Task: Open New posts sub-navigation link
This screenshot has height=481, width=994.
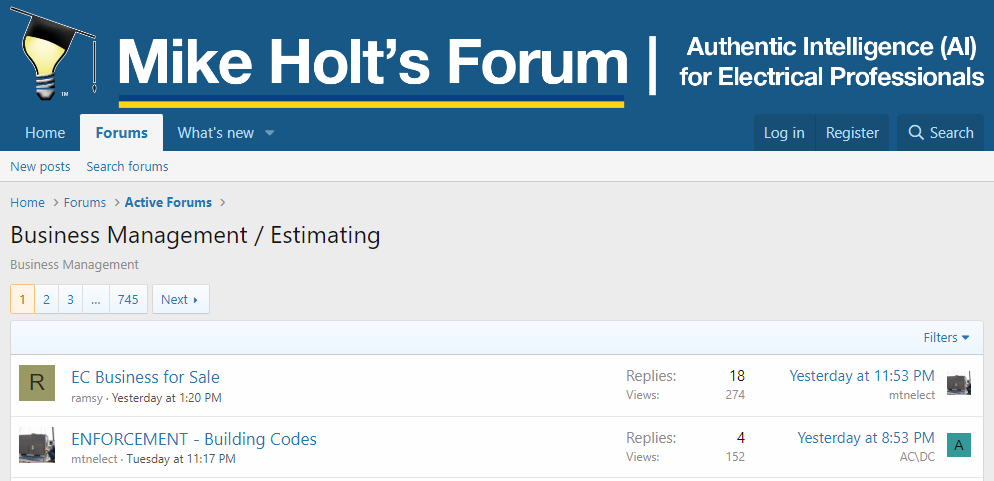Action: (40, 166)
